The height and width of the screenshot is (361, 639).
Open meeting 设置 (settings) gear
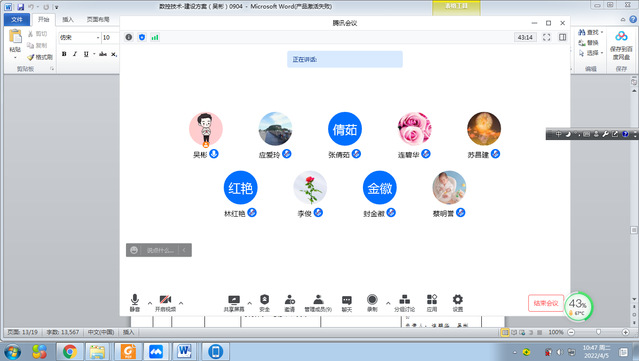[458, 304]
